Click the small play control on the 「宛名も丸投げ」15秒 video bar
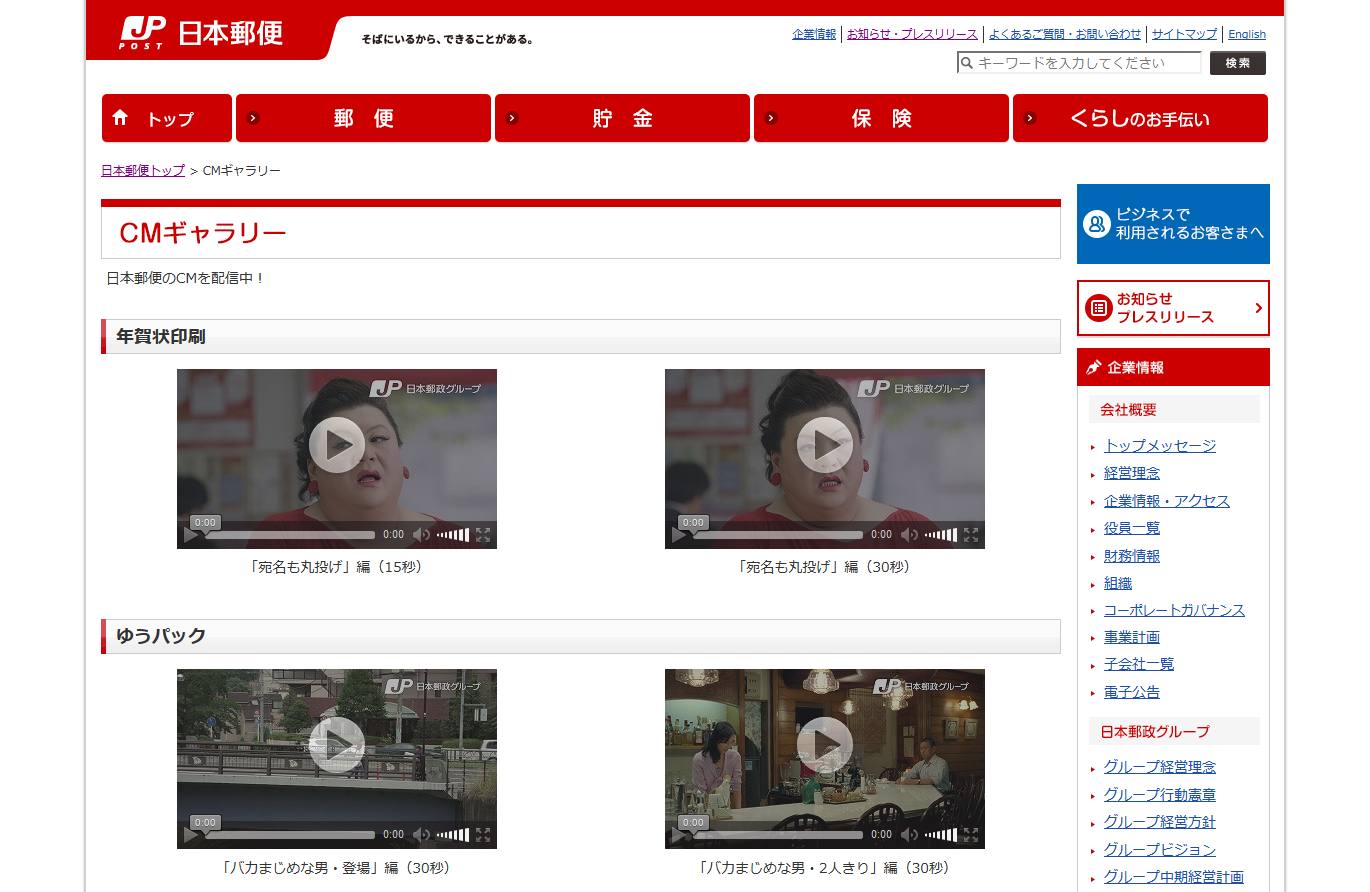The height and width of the screenshot is (892, 1370). click(x=190, y=535)
